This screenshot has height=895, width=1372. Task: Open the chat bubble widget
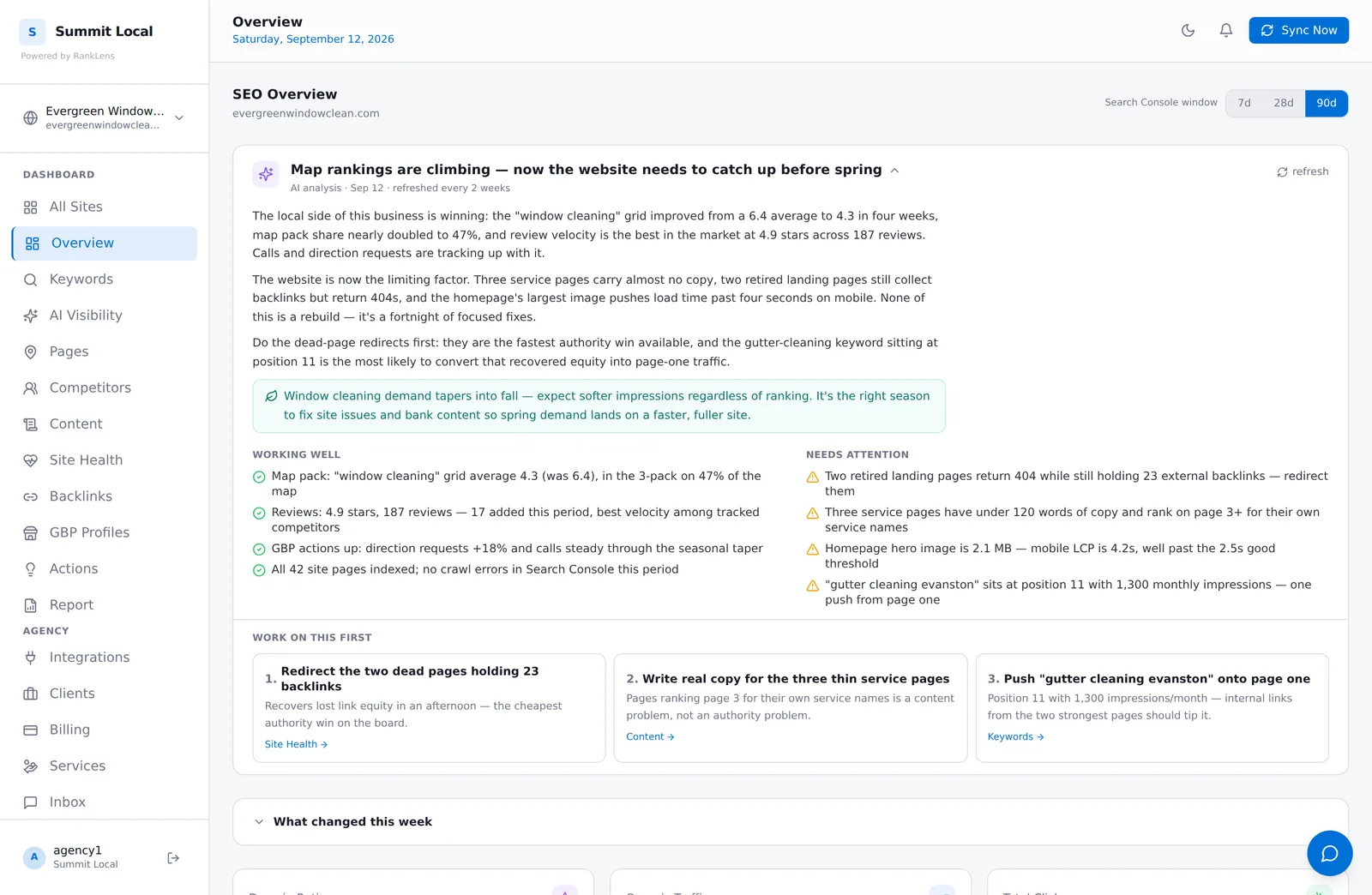(x=1329, y=853)
